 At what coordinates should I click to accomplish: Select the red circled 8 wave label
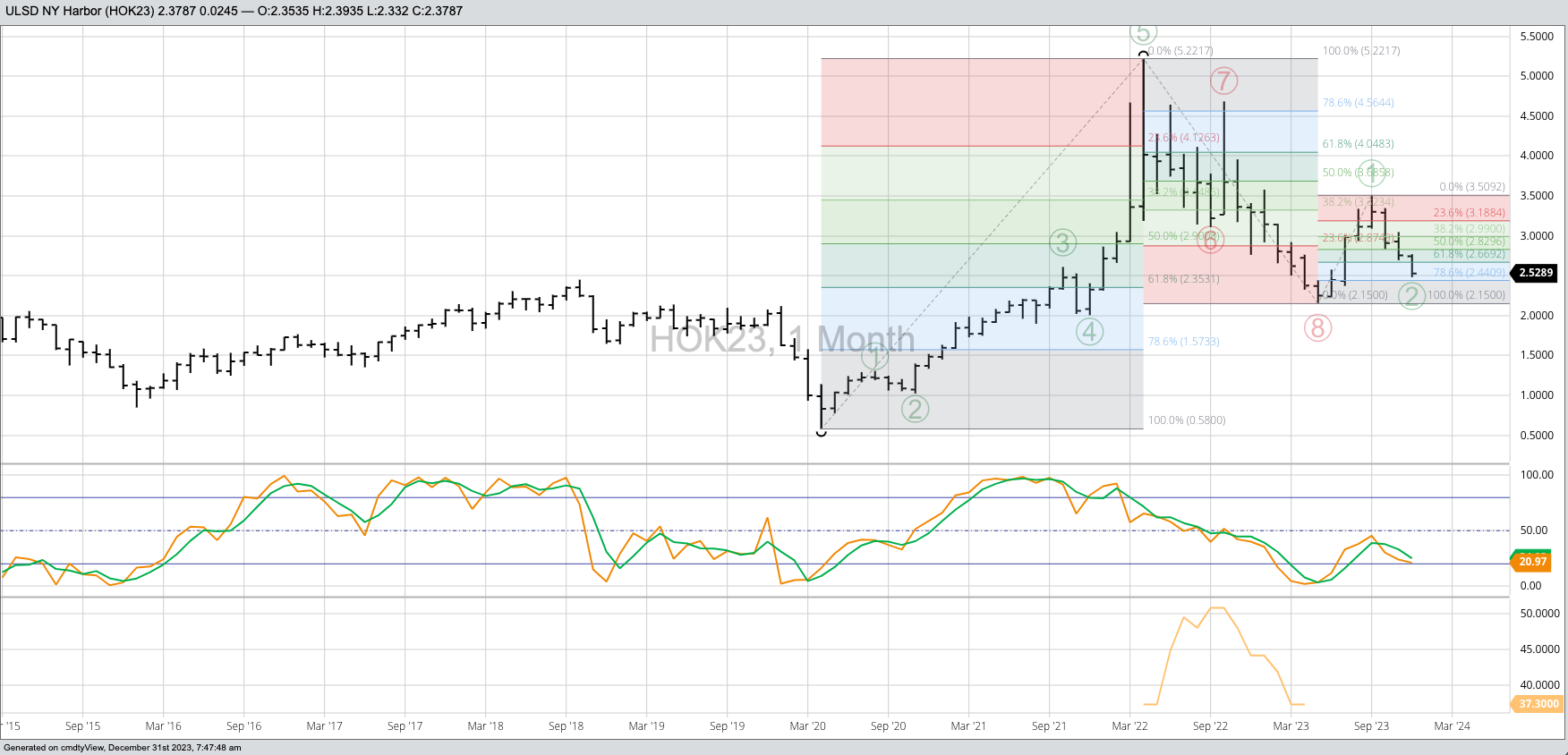click(x=1317, y=328)
